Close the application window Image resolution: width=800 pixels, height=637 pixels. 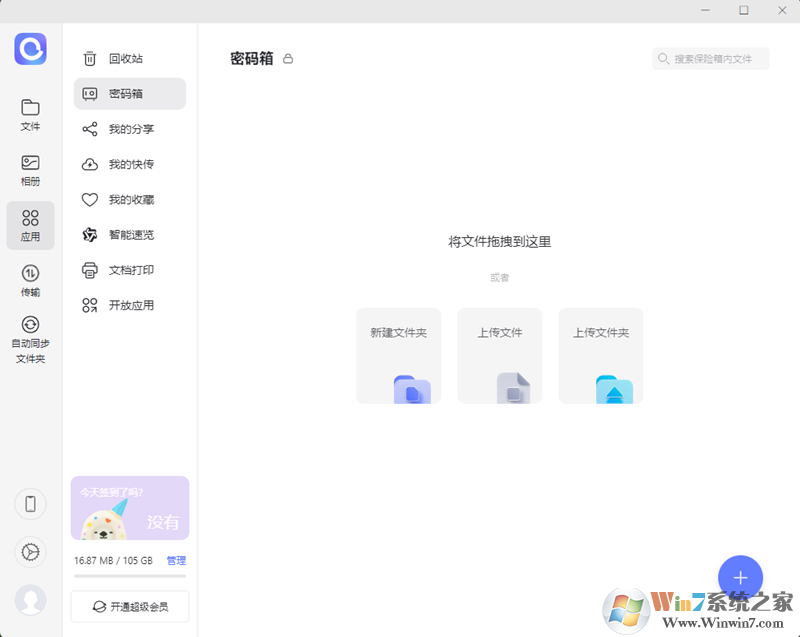(x=782, y=10)
